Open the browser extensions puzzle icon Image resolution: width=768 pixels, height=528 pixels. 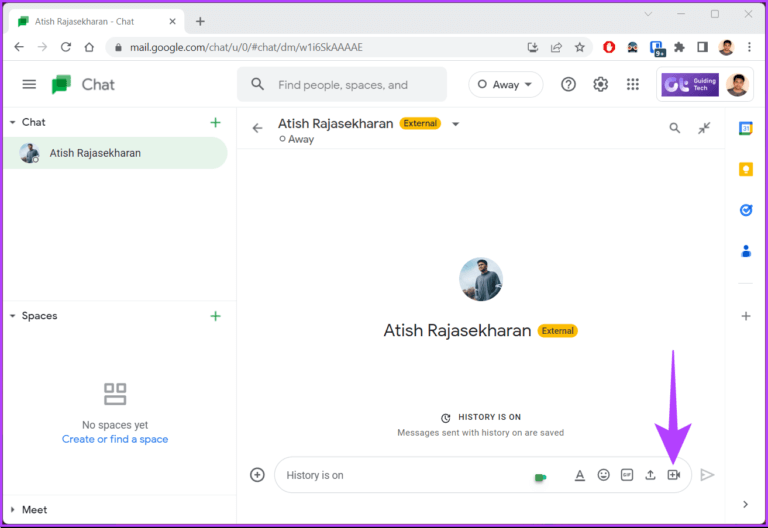coord(679,47)
